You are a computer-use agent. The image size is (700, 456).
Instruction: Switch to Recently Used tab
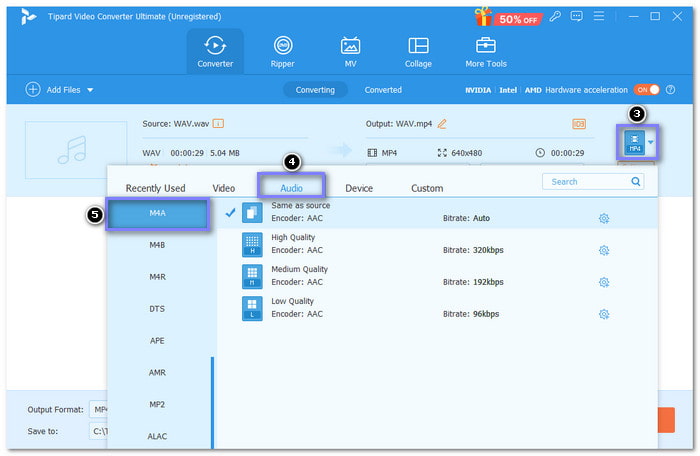point(155,188)
